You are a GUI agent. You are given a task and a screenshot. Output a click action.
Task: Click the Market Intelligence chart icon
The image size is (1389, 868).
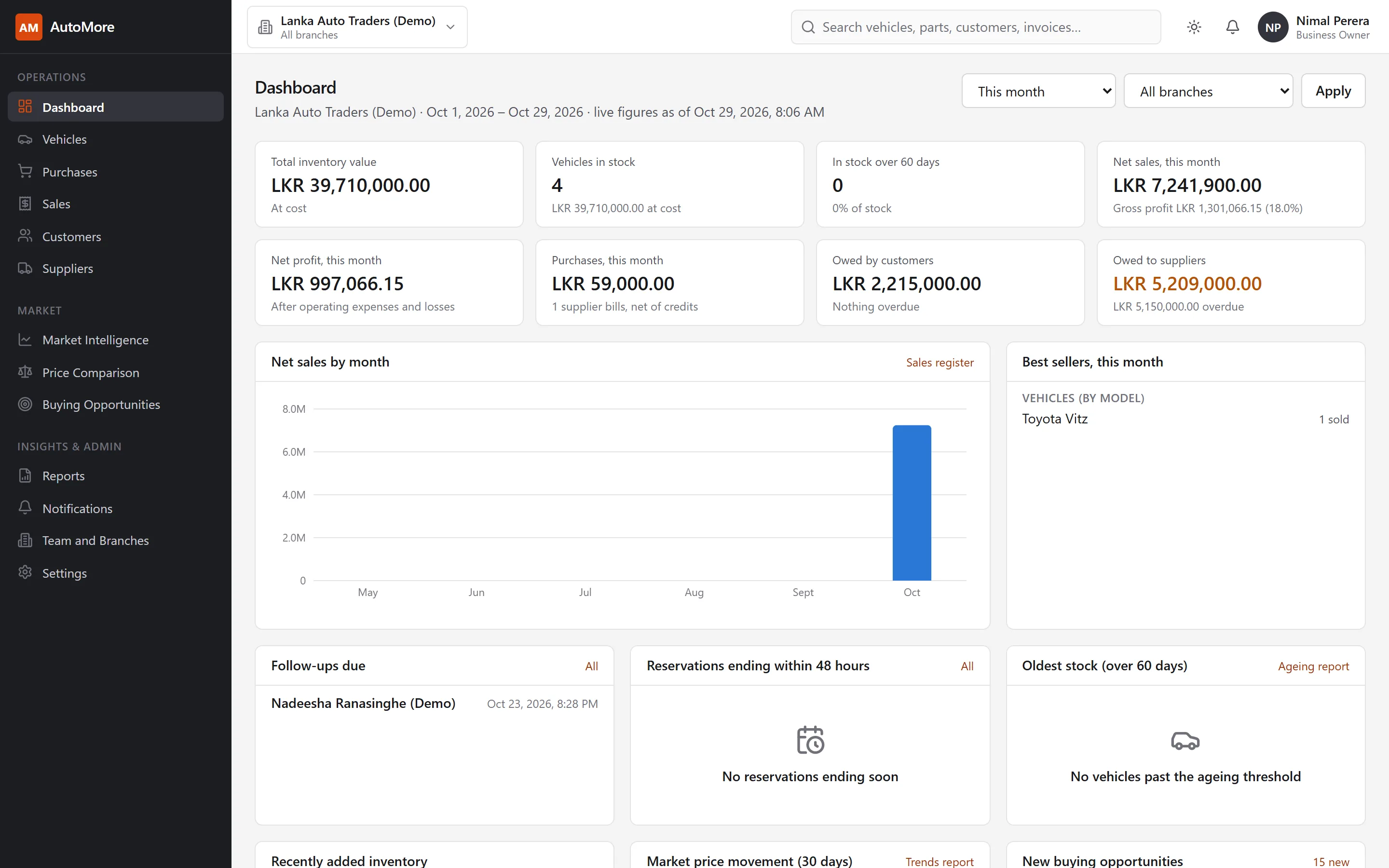coord(25,340)
